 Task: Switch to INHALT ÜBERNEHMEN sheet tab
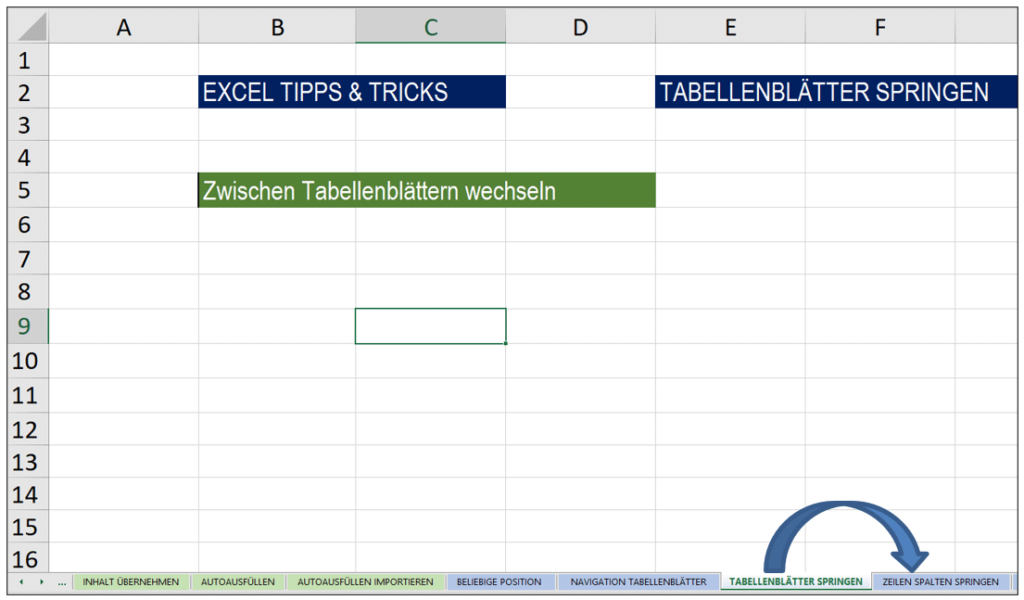click(131, 582)
